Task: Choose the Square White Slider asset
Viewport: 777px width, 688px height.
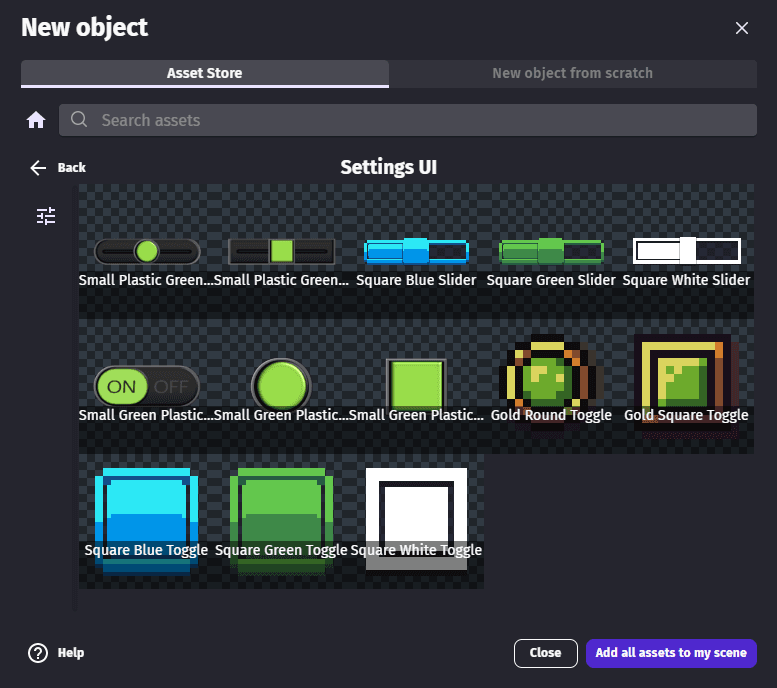Action: tap(686, 251)
